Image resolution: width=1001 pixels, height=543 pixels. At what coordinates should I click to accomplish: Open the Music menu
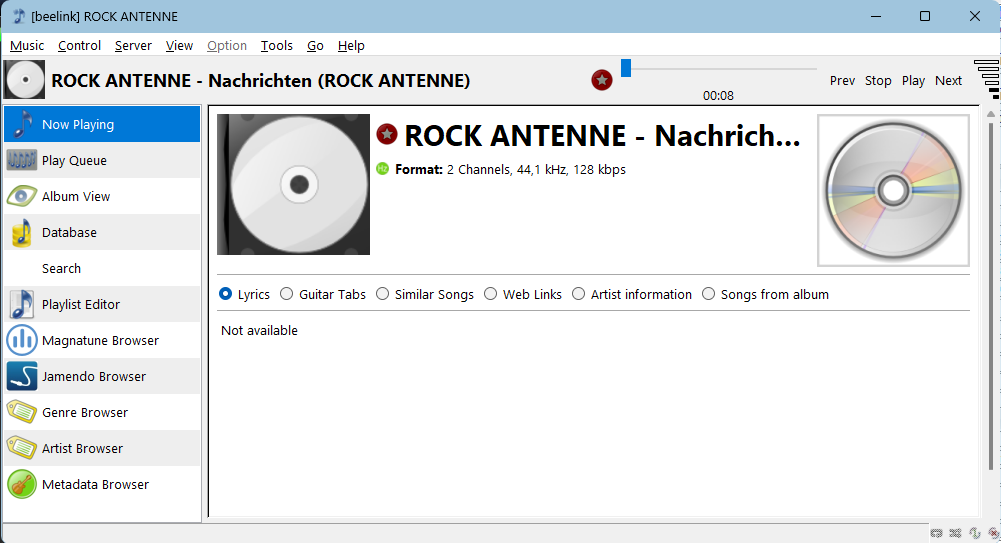tap(27, 45)
